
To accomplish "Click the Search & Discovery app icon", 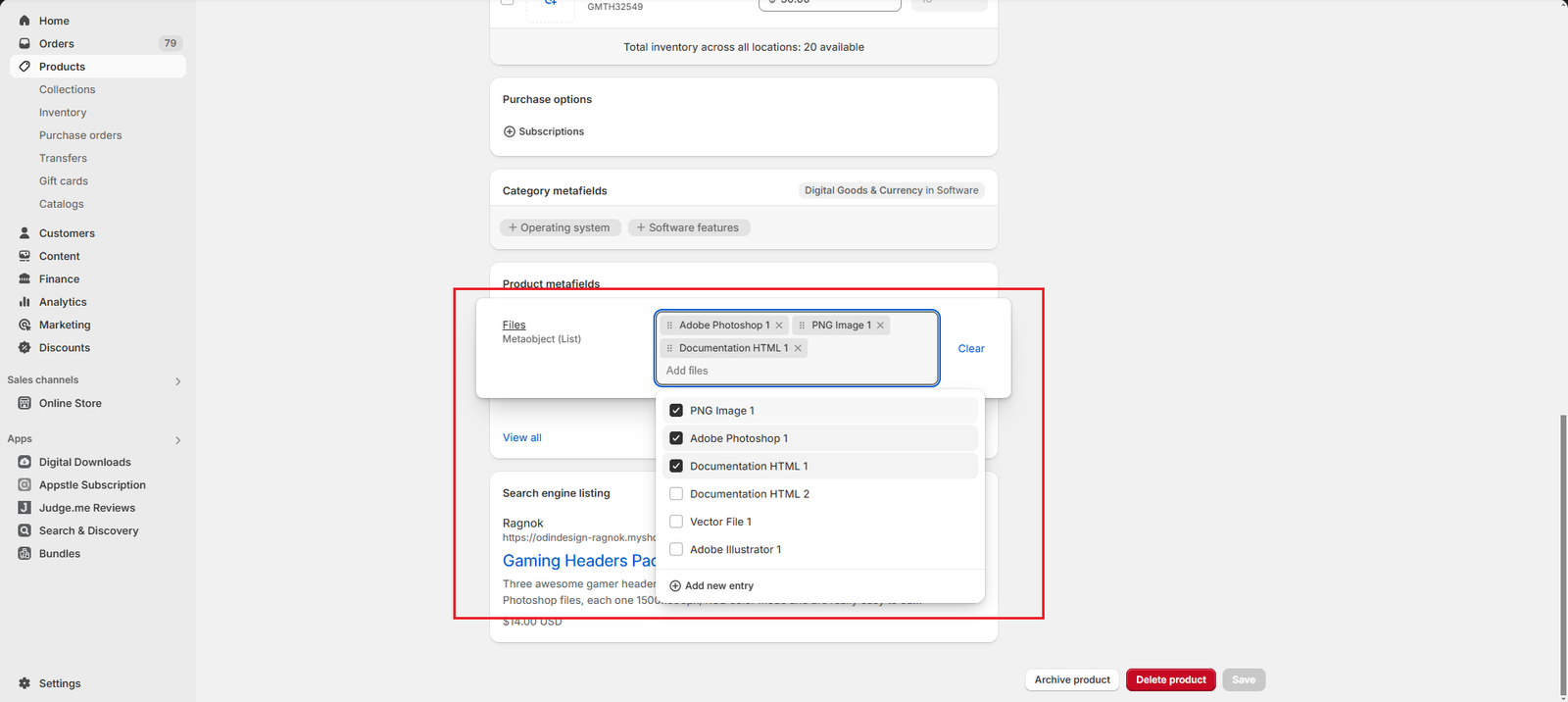I will click(x=24, y=530).
